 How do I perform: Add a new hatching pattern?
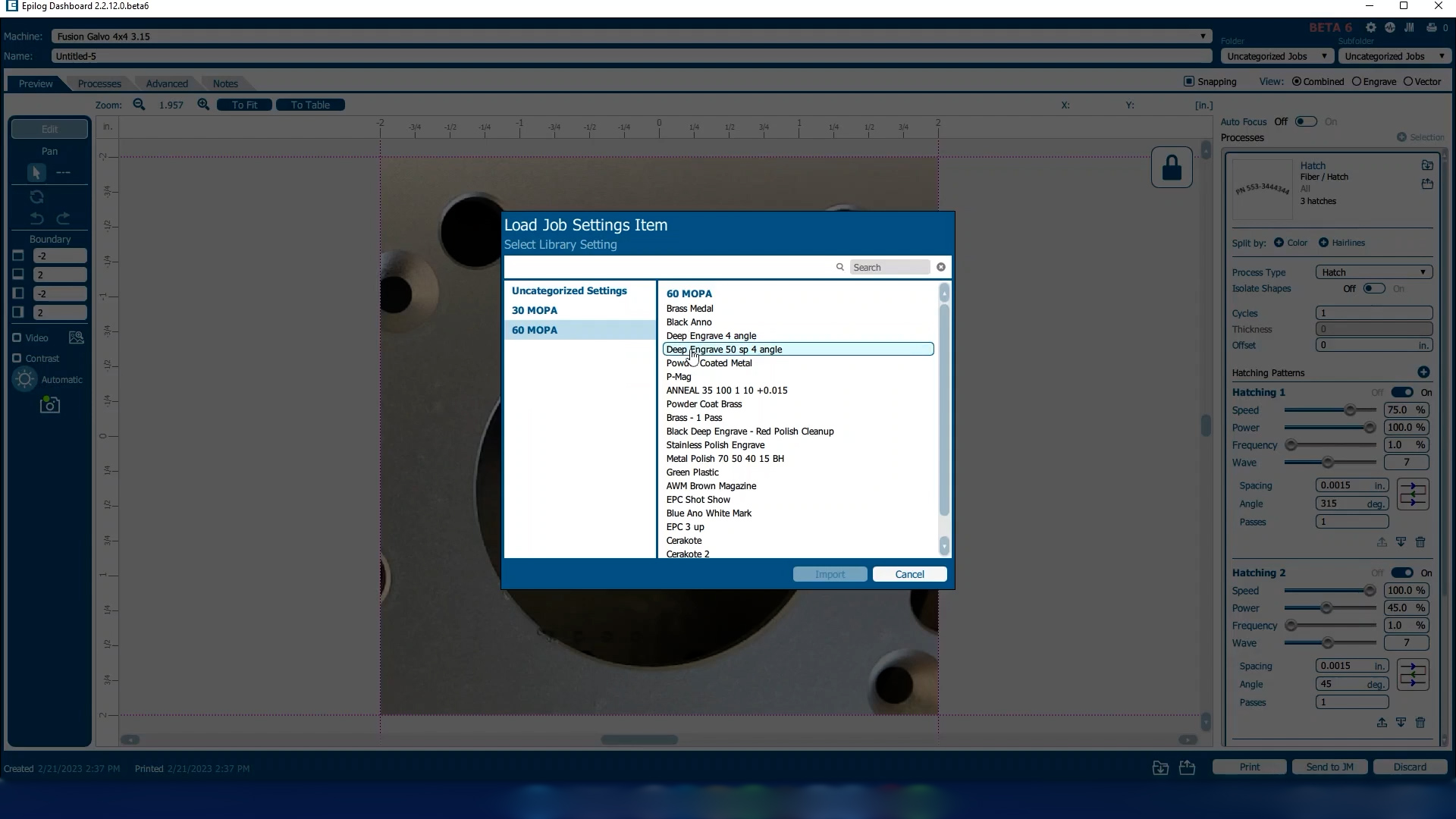coord(1423,372)
